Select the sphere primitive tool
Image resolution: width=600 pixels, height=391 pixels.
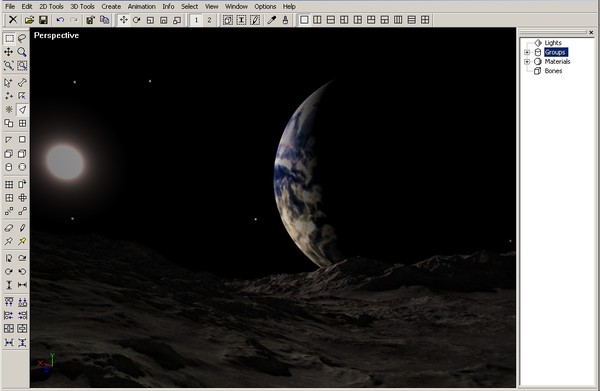pyautogui.click(x=22, y=167)
